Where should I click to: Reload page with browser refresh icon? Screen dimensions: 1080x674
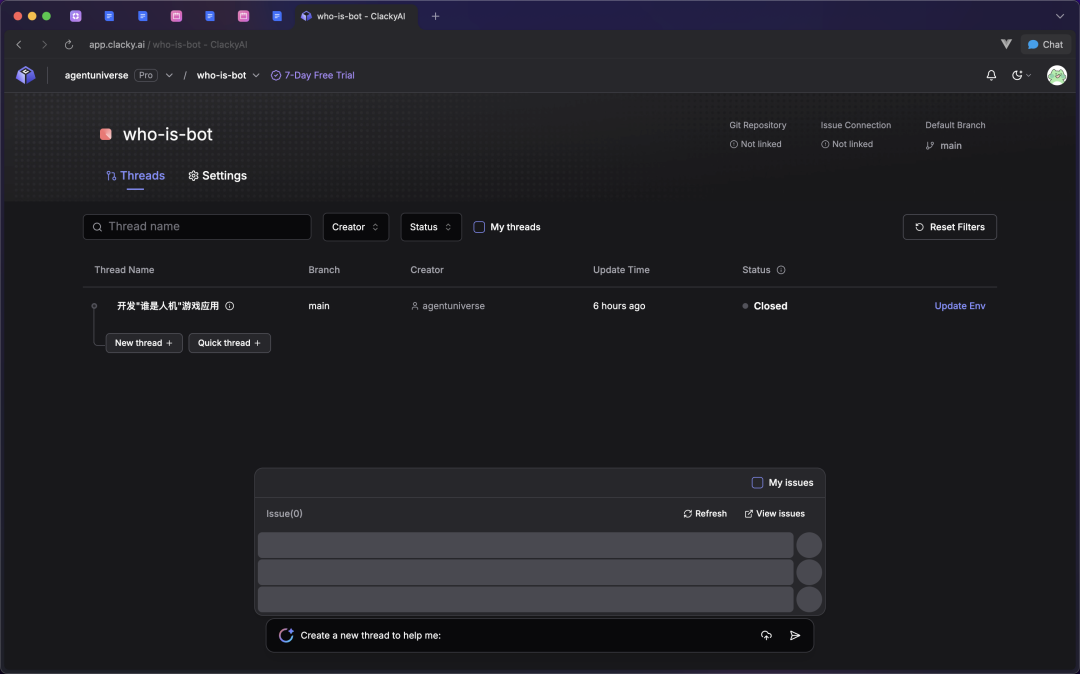pyautogui.click(x=69, y=45)
